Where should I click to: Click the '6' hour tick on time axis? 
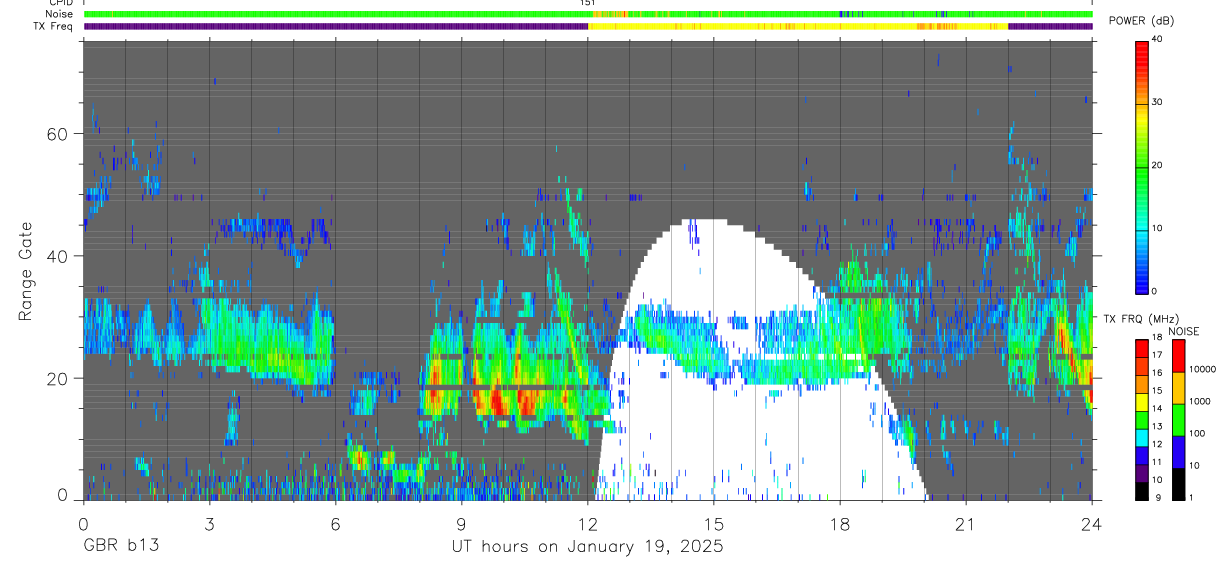(335, 525)
